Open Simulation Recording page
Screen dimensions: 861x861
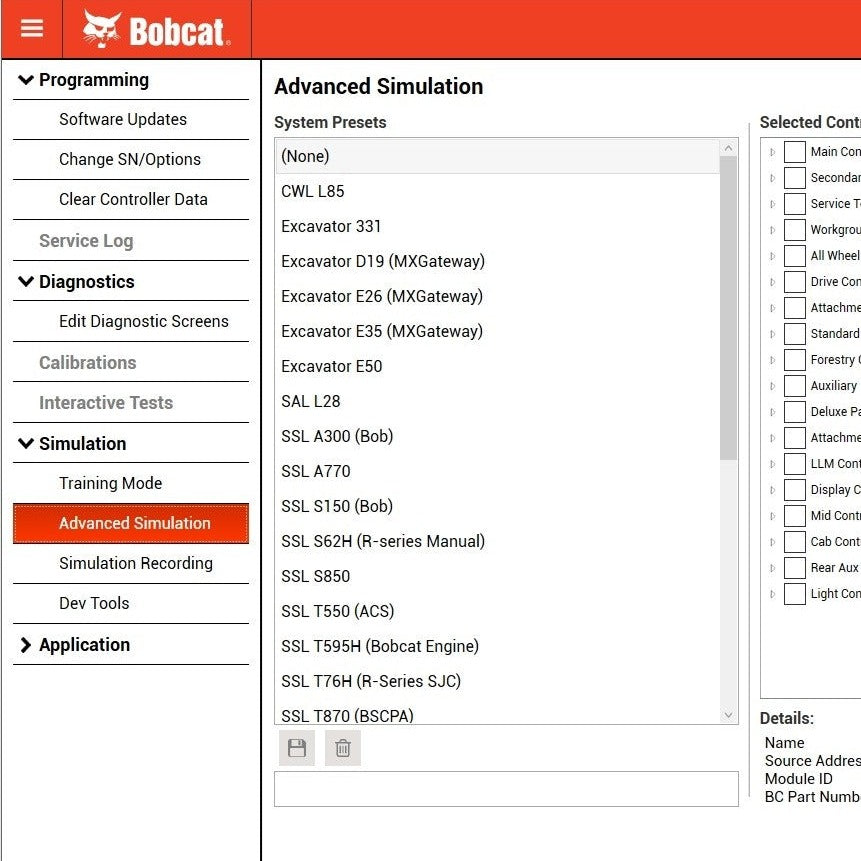(x=135, y=563)
